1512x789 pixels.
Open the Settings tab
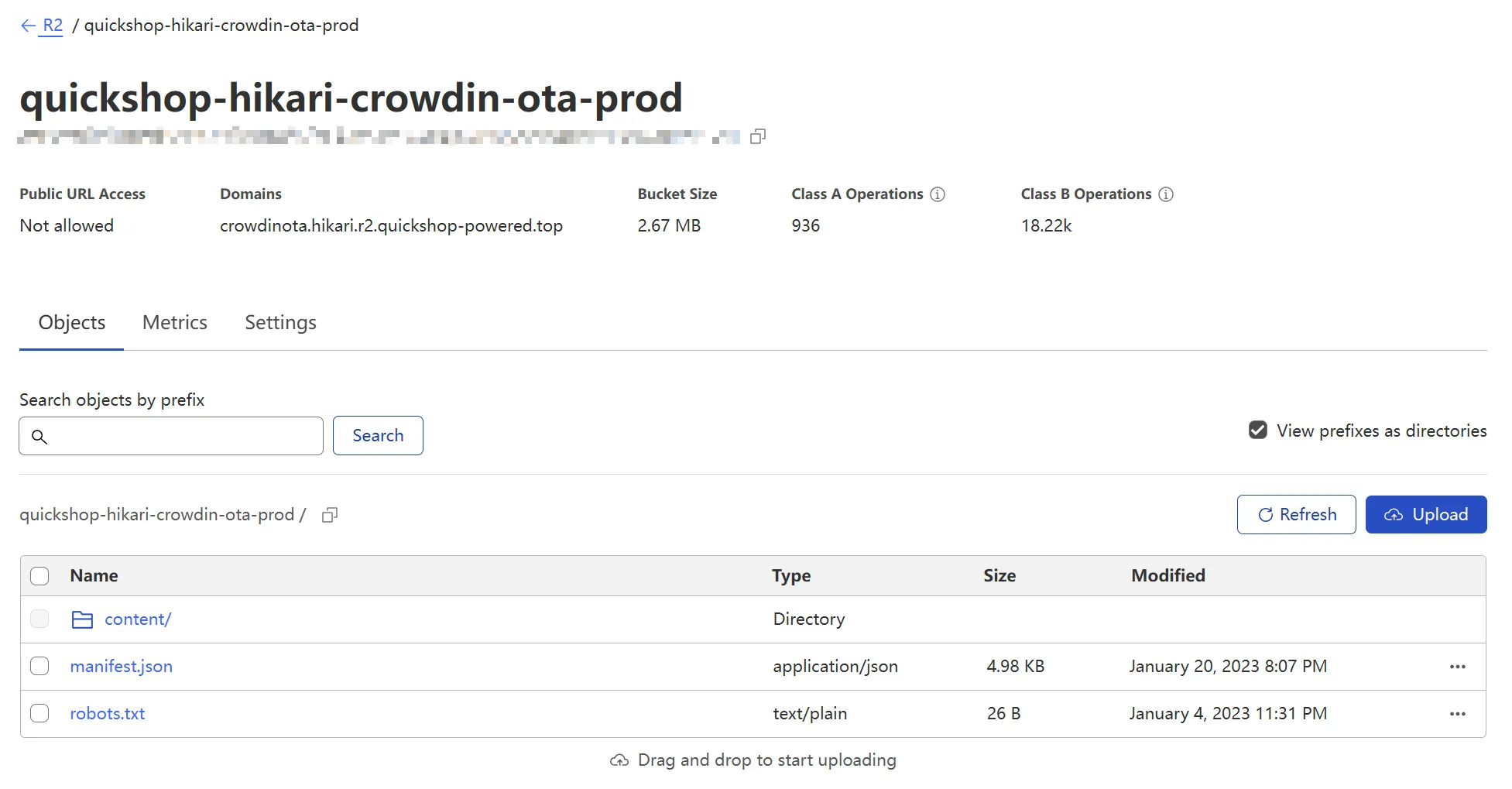tap(280, 323)
